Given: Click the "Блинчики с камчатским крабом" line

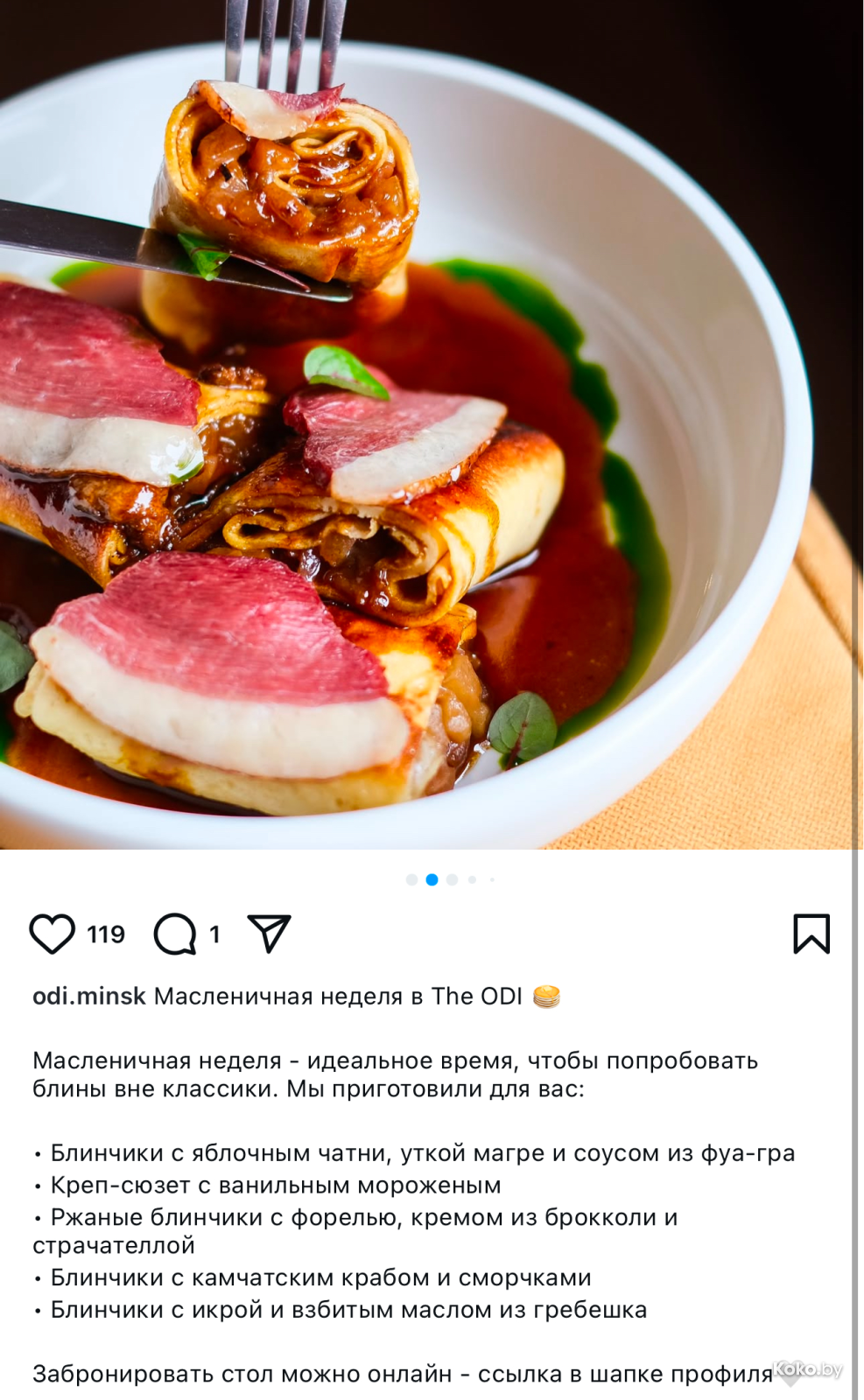Looking at the screenshot, I should point(312,1277).
